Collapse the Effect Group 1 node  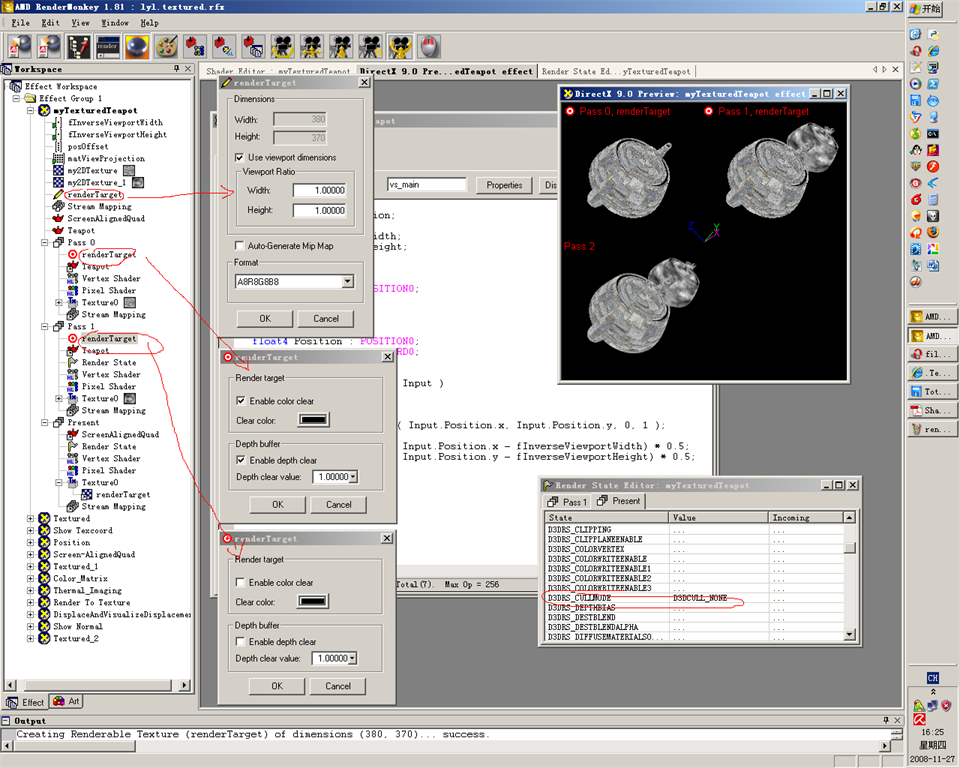click(16, 99)
